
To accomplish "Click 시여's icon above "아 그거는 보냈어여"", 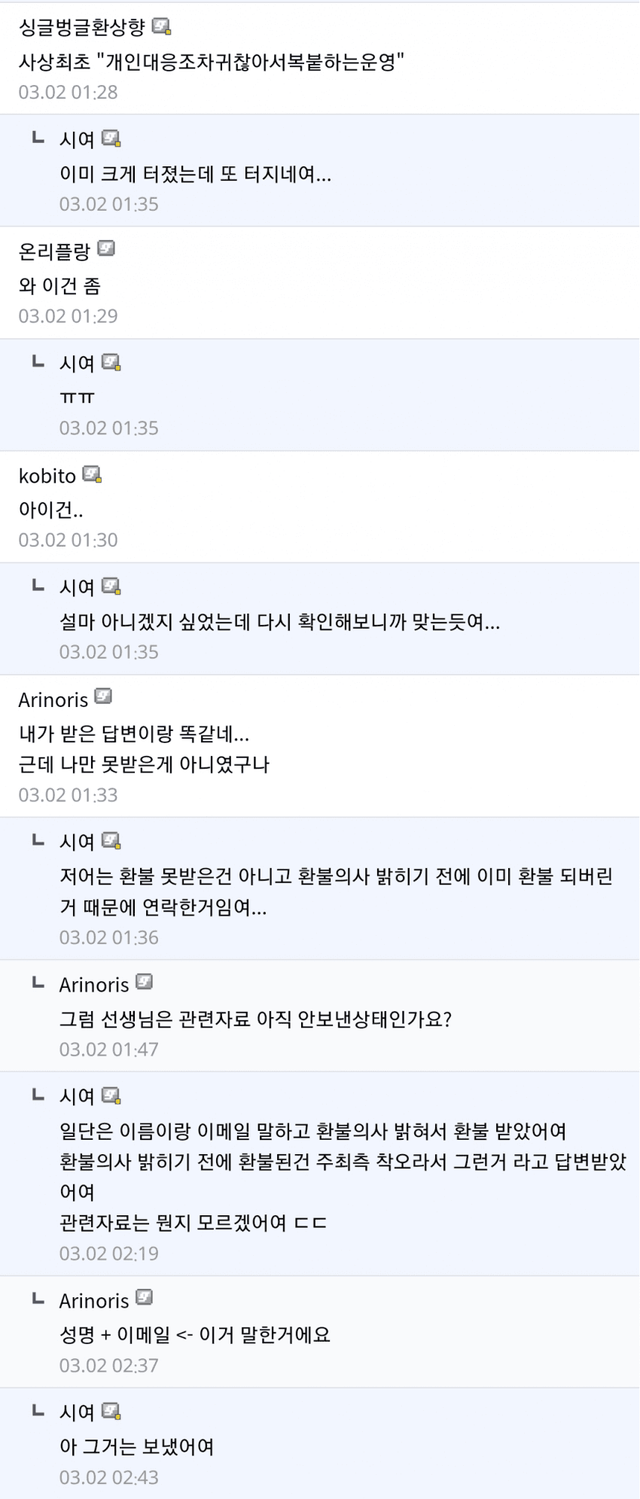I will pyautogui.click(x=111, y=1411).
